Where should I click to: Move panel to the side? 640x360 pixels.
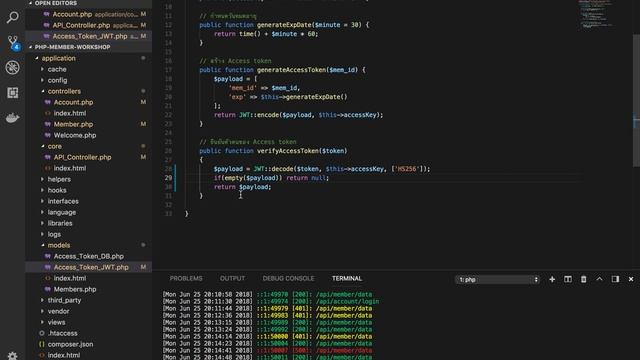(x=615, y=279)
